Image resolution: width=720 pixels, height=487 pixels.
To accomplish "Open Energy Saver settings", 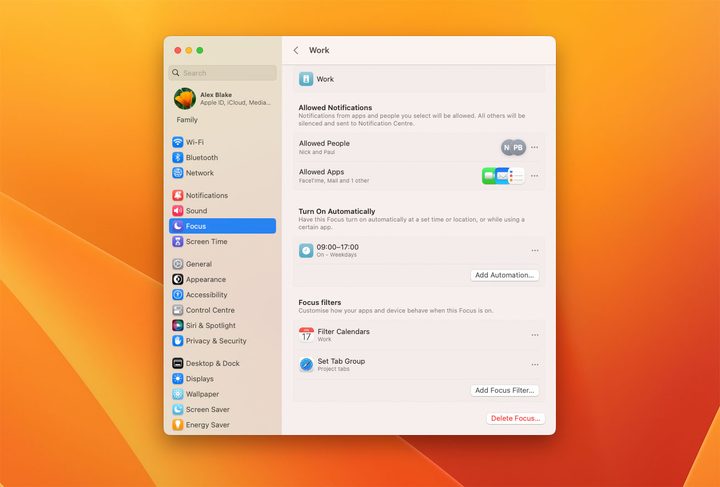I will tap(223, 425).
